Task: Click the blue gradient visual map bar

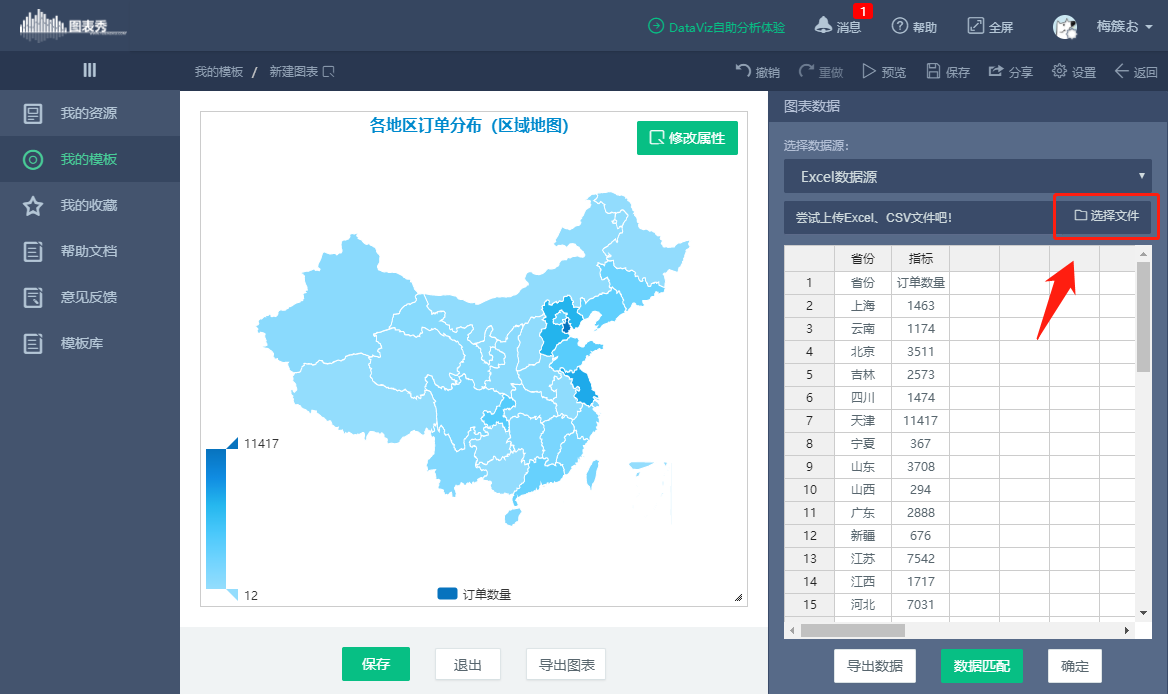Action: pyautogui.click(x=216, y=518)
